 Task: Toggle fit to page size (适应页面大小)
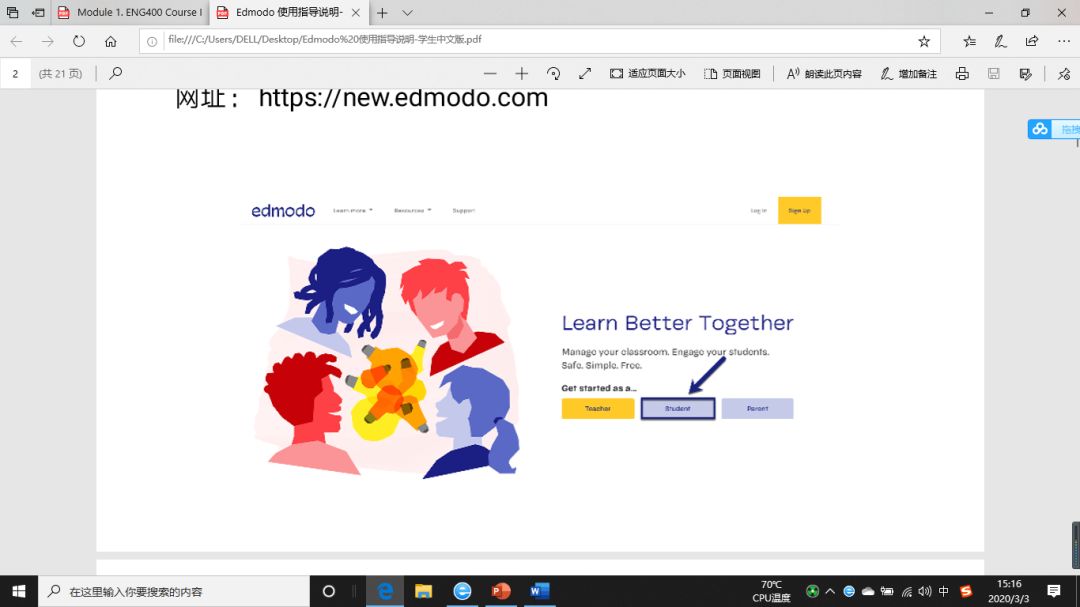point(647,74)
